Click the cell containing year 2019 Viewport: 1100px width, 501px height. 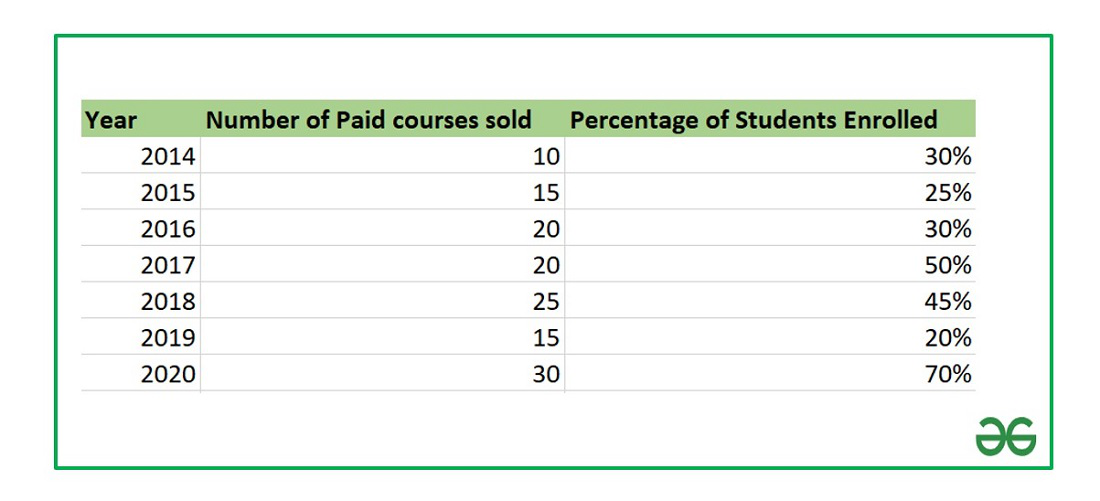click(x=170, y=338)
